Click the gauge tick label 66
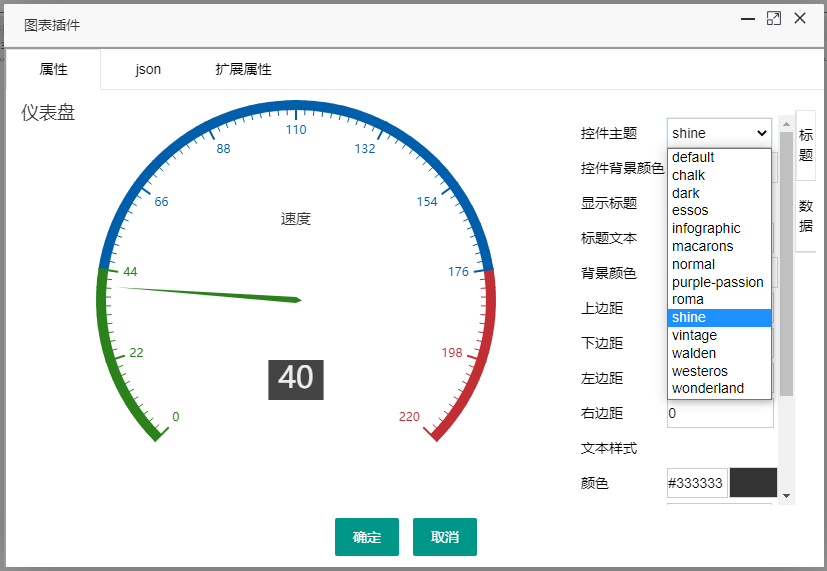This screenshot has width=827, height=571. 161,201
